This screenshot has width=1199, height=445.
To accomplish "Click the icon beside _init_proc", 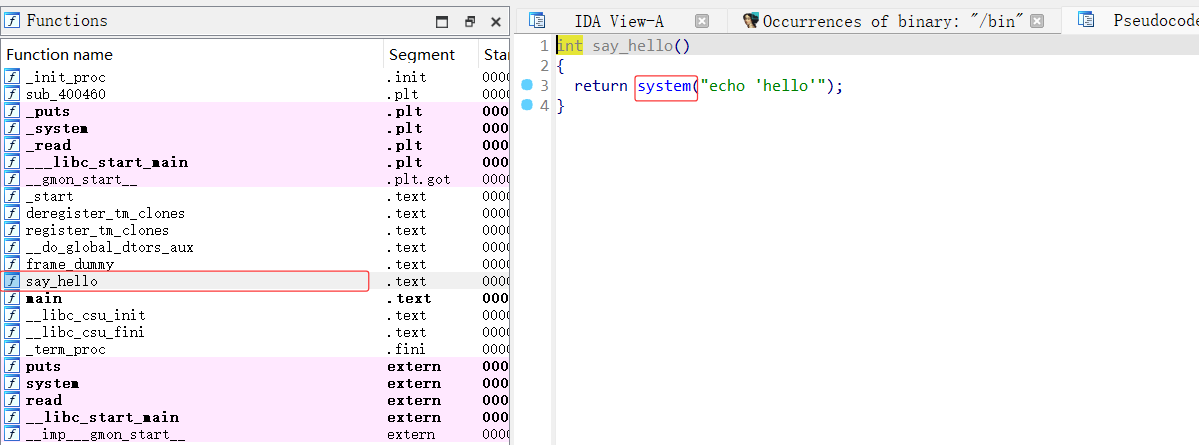I will pyautogui.click(x=12, y=77).
